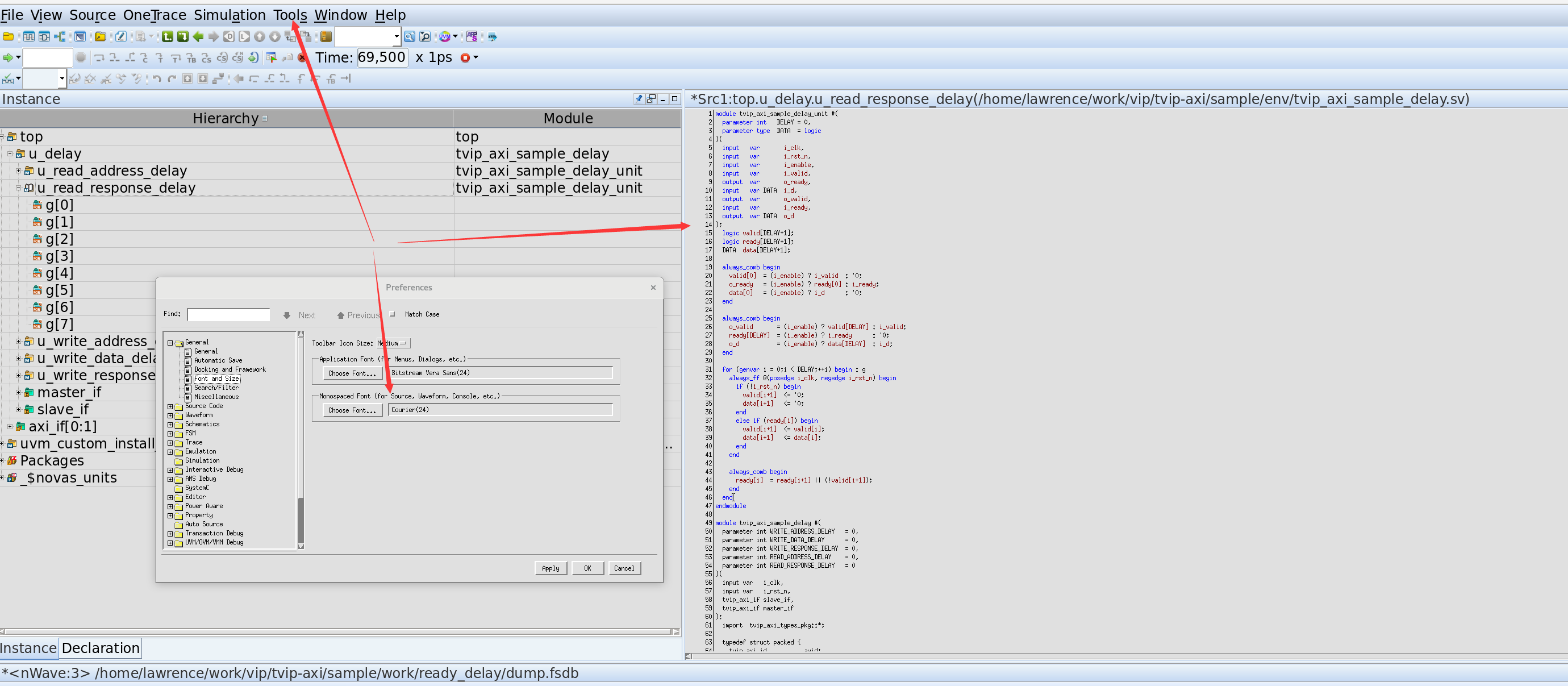
Task: Click the bookmark star book icon
Action: pyautogui.click(x=326, y=36)
